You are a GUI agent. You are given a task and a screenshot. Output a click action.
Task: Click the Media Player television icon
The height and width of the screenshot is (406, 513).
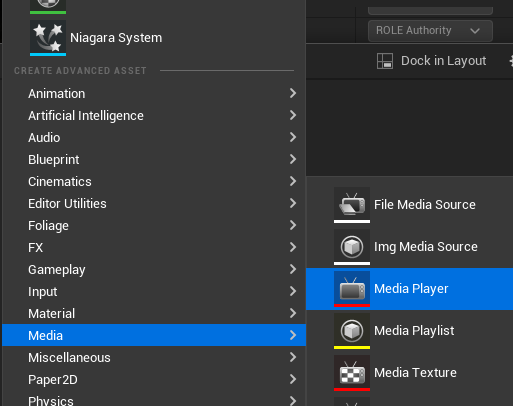(x=352, y=289)
